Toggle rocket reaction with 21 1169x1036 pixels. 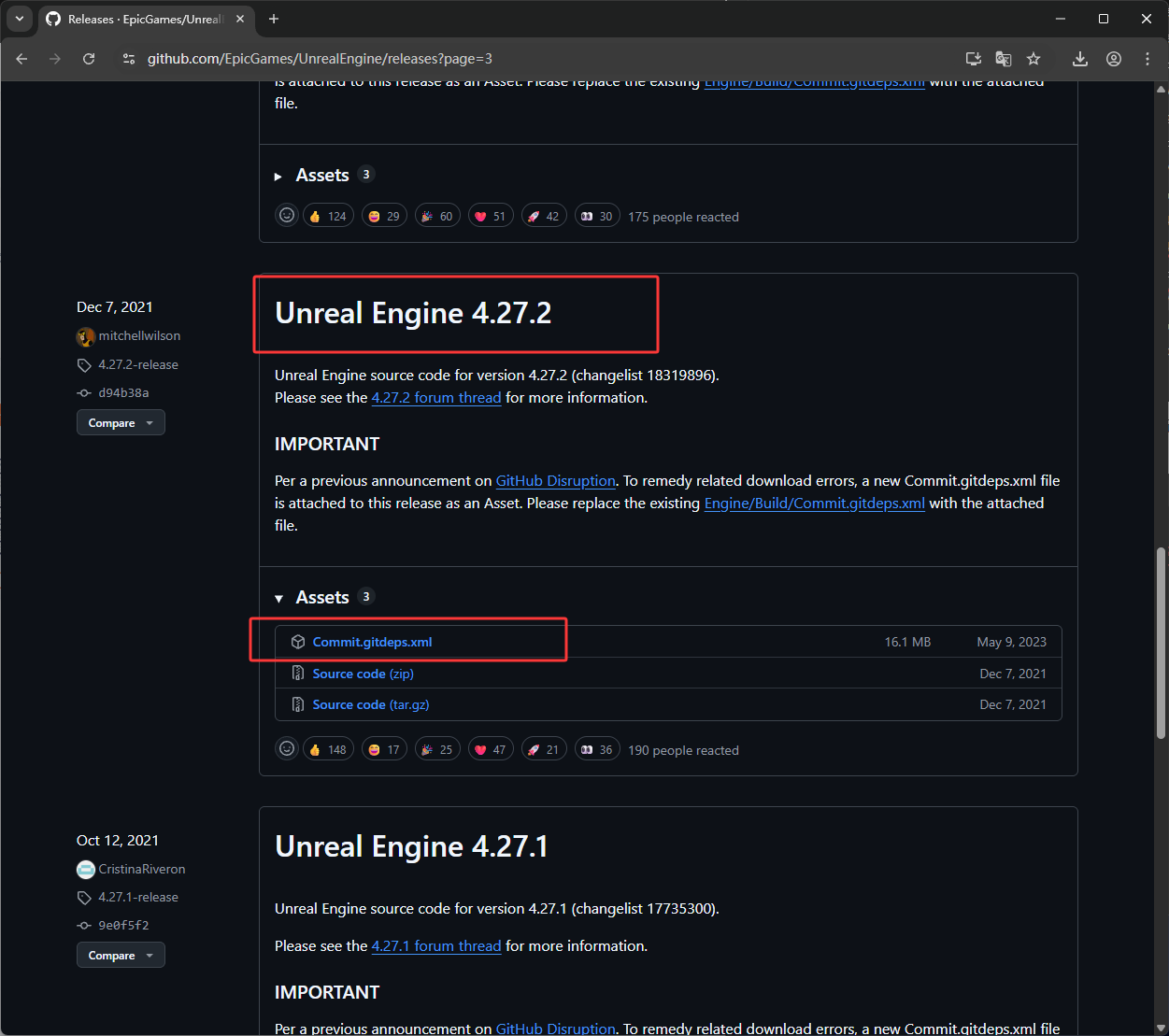point(544,749)
